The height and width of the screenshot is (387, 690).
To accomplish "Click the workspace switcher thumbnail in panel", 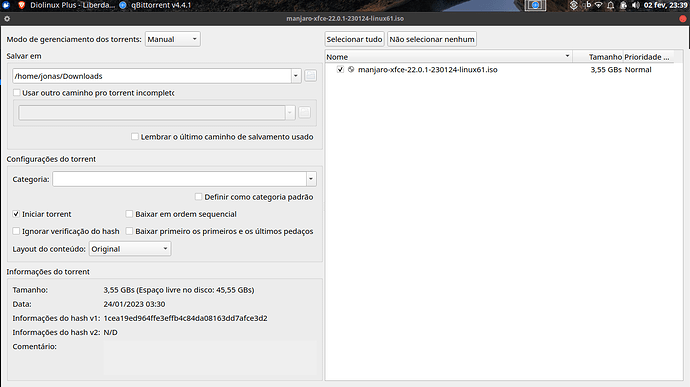I will click(x=535, y=5).
